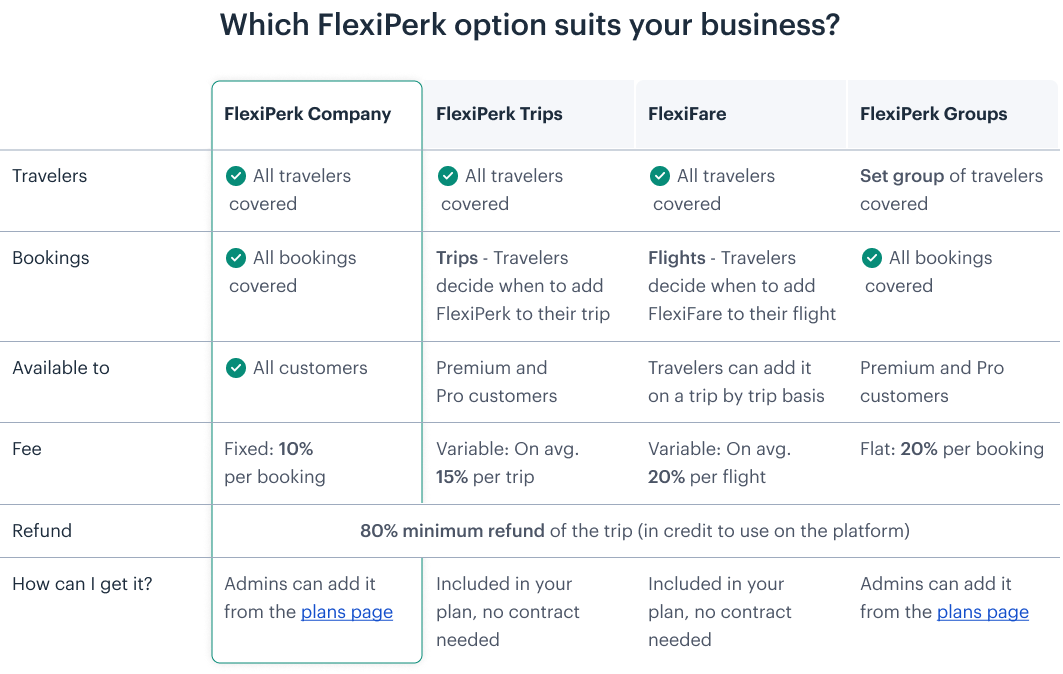Click the How can I get it? label
Image resolution: width=1063 pixels, height=674 pixels.
click(82, 584)
